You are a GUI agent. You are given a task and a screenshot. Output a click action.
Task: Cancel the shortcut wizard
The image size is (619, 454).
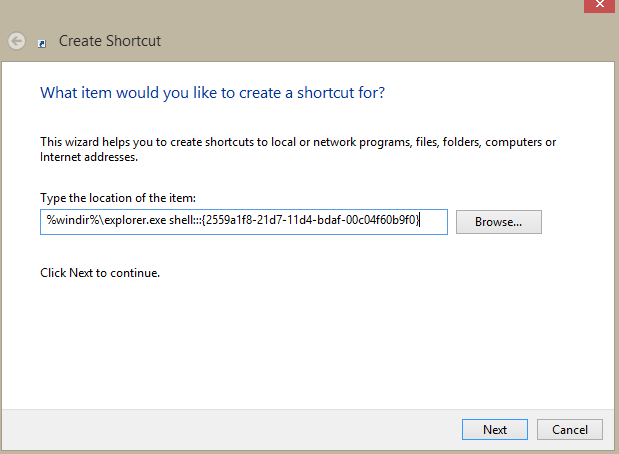(x=570, y=430)
